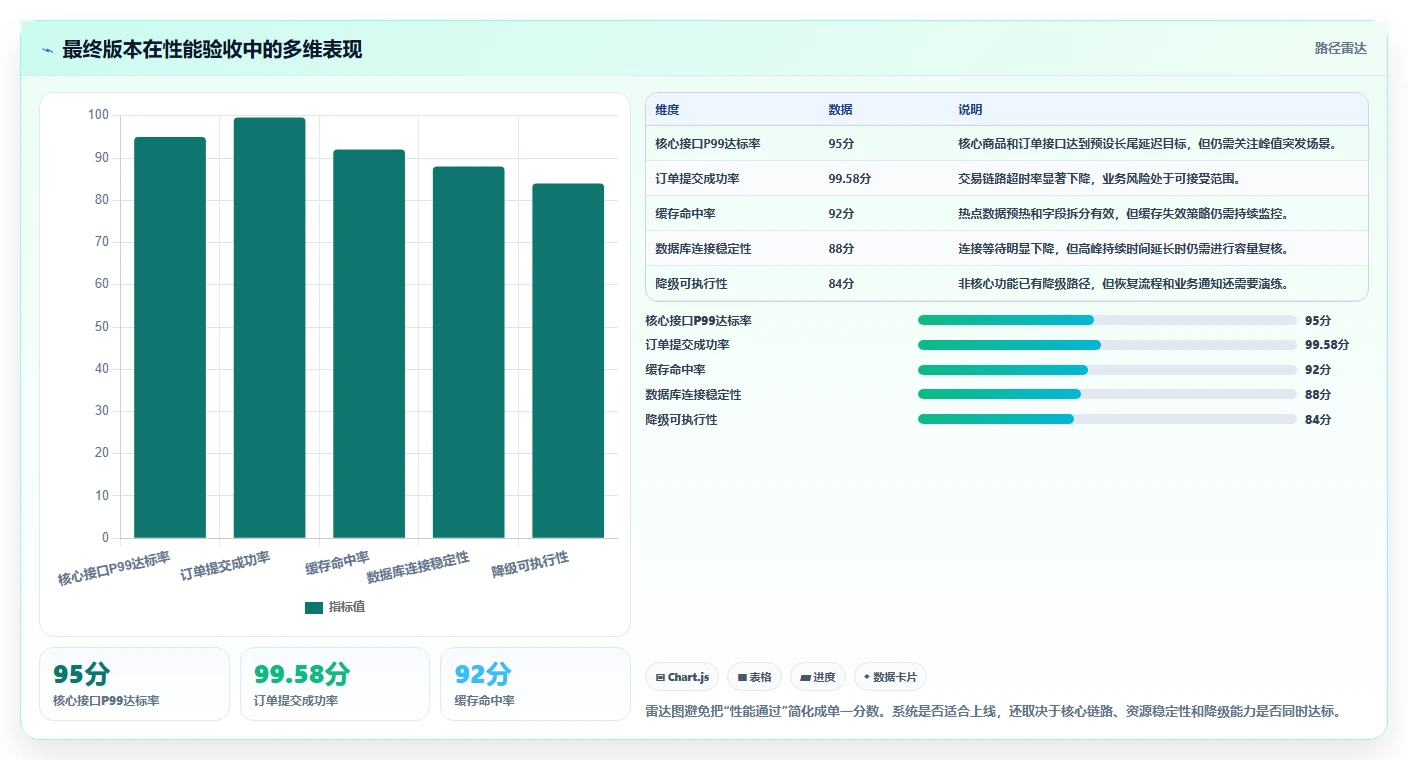Click the 数据库连接稳定性 bar in chart

click(468, 352)
